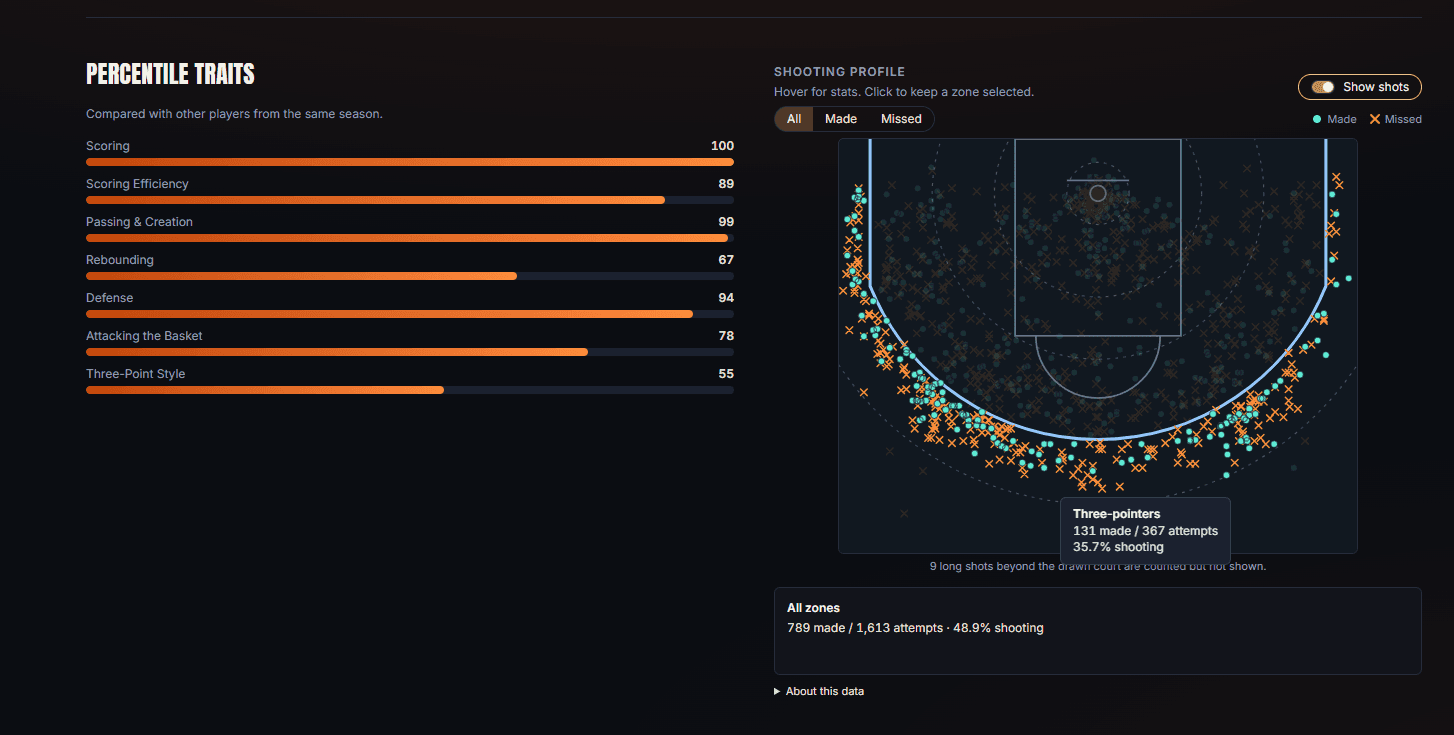Click the Scoring percentile bar
This screenshot has width=1454, height=735.
pos(410,162)
